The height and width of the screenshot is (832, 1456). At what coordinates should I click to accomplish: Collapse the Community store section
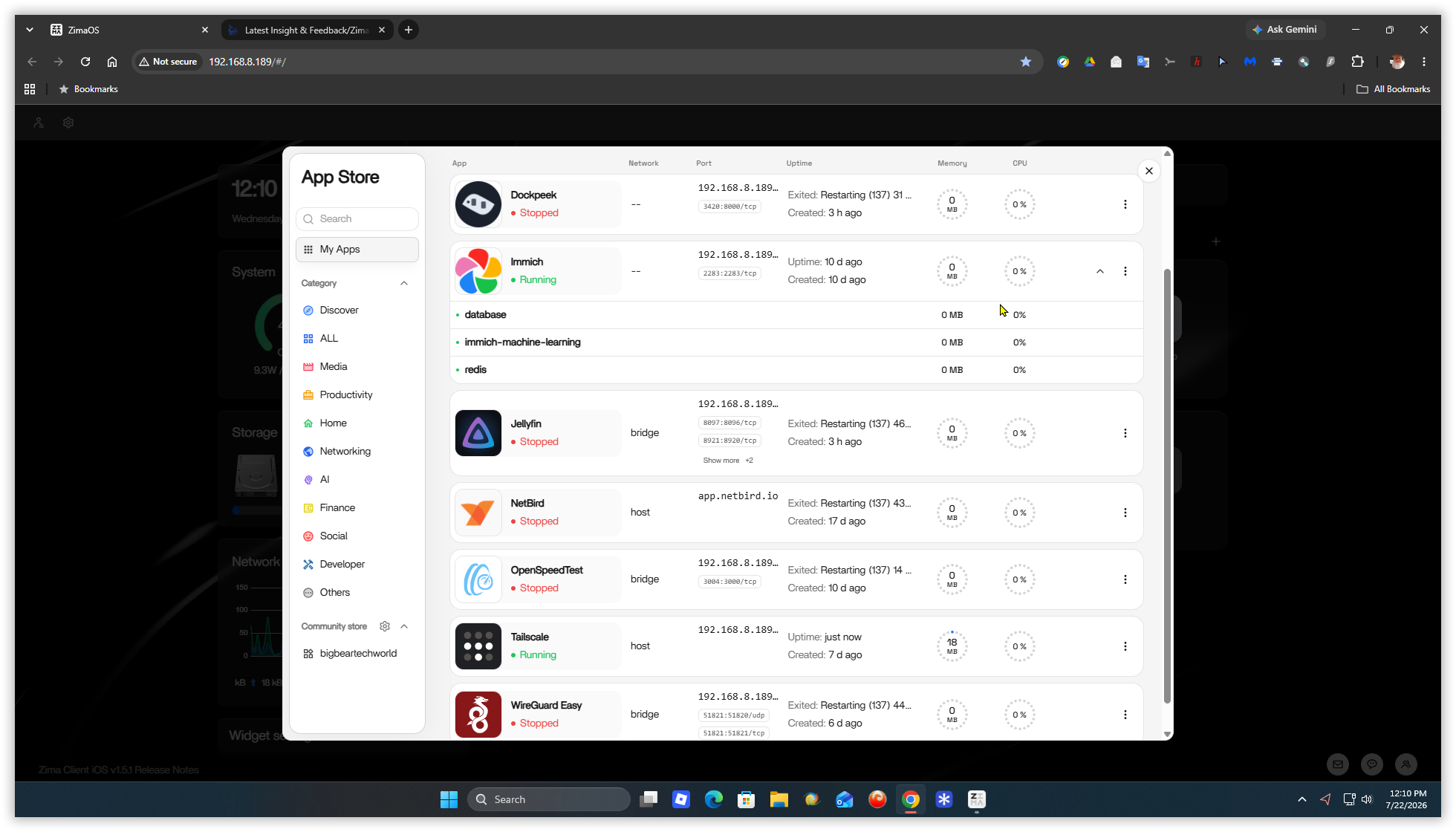click(x=404, y=626)
